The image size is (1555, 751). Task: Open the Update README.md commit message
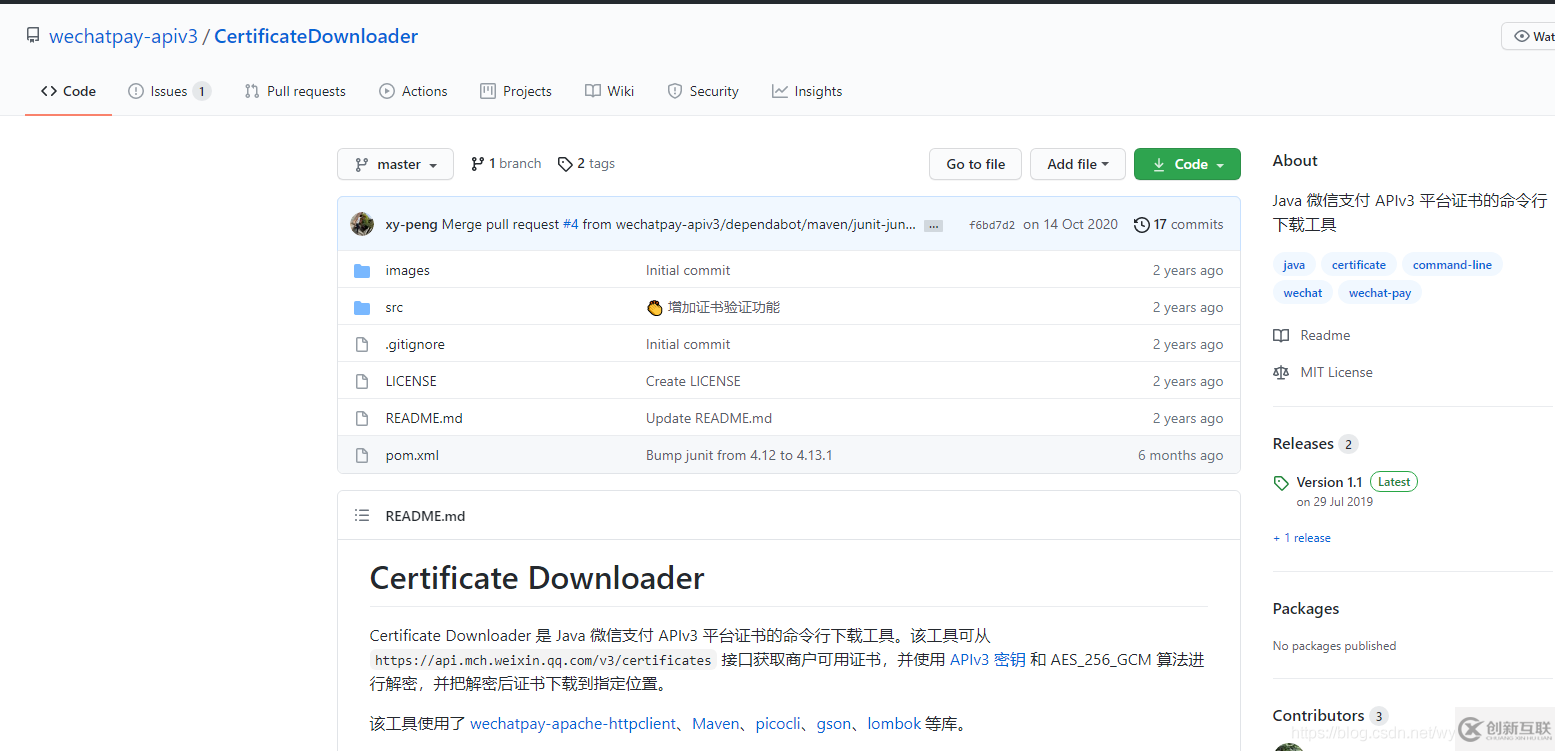click(709, 418)
